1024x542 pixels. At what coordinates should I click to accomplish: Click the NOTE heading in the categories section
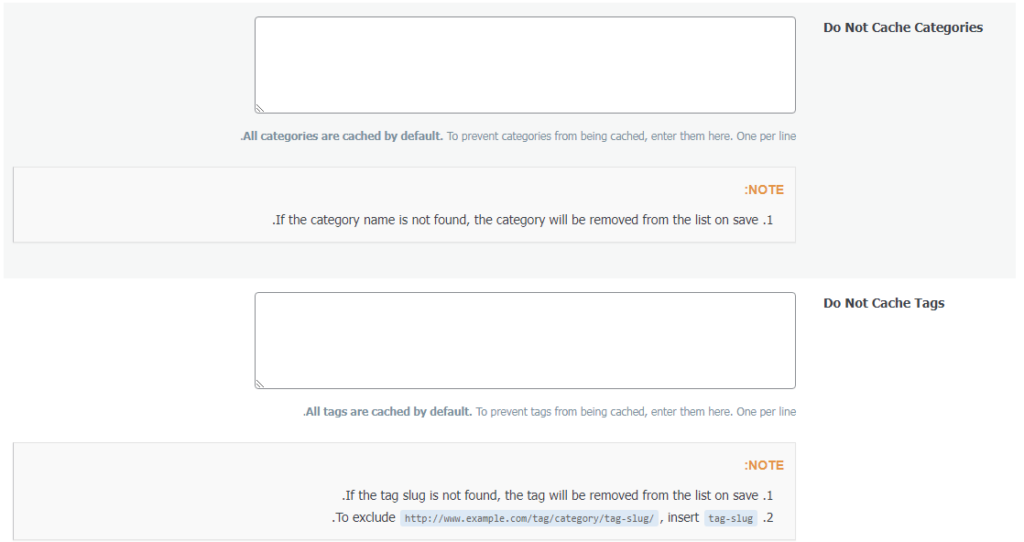click(x=764, y=190)
